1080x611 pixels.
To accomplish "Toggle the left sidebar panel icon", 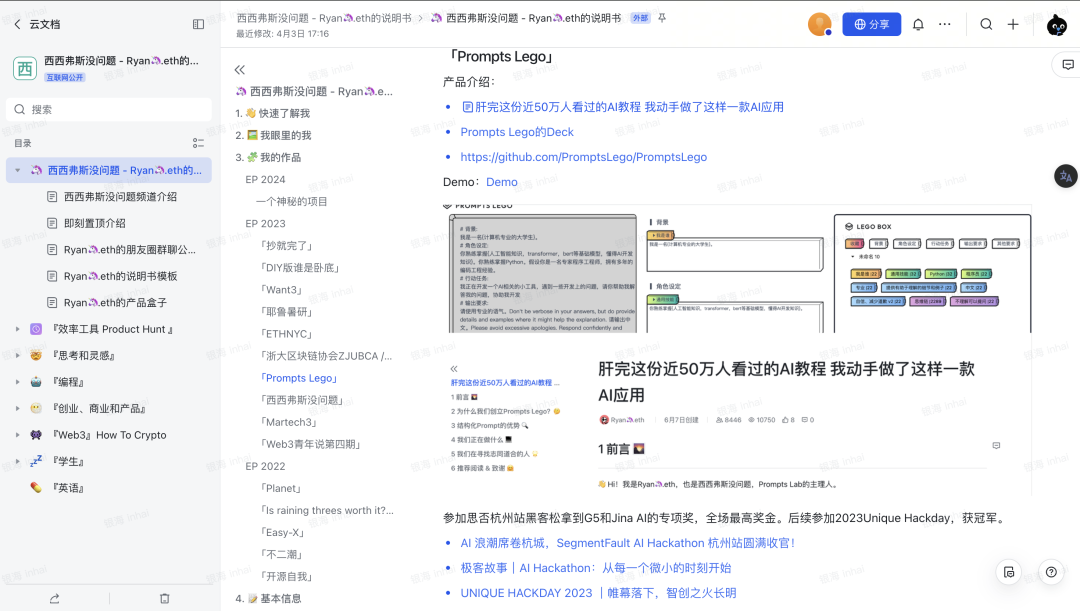I will [198, 24].
